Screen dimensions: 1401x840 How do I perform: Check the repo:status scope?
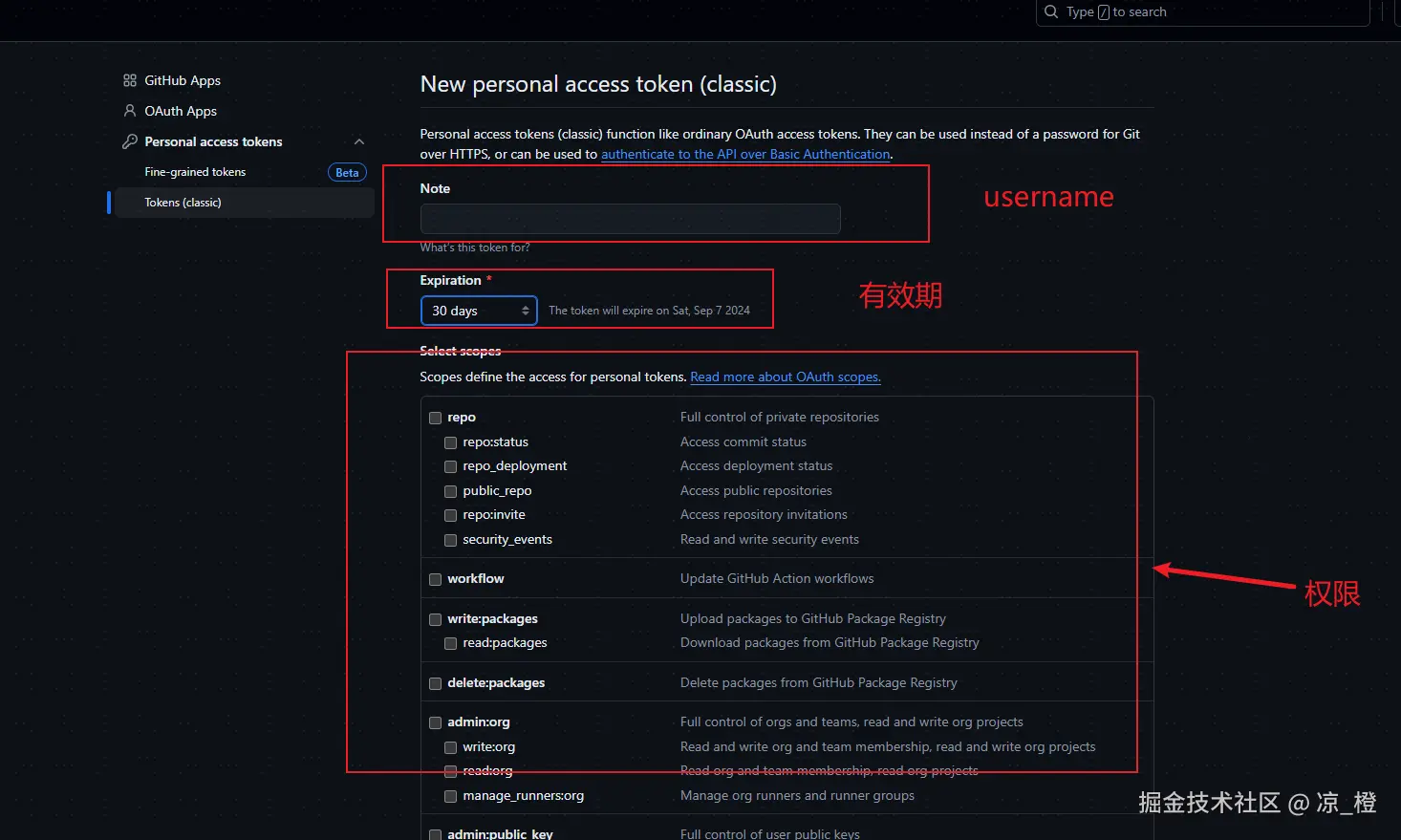point(450,442)
